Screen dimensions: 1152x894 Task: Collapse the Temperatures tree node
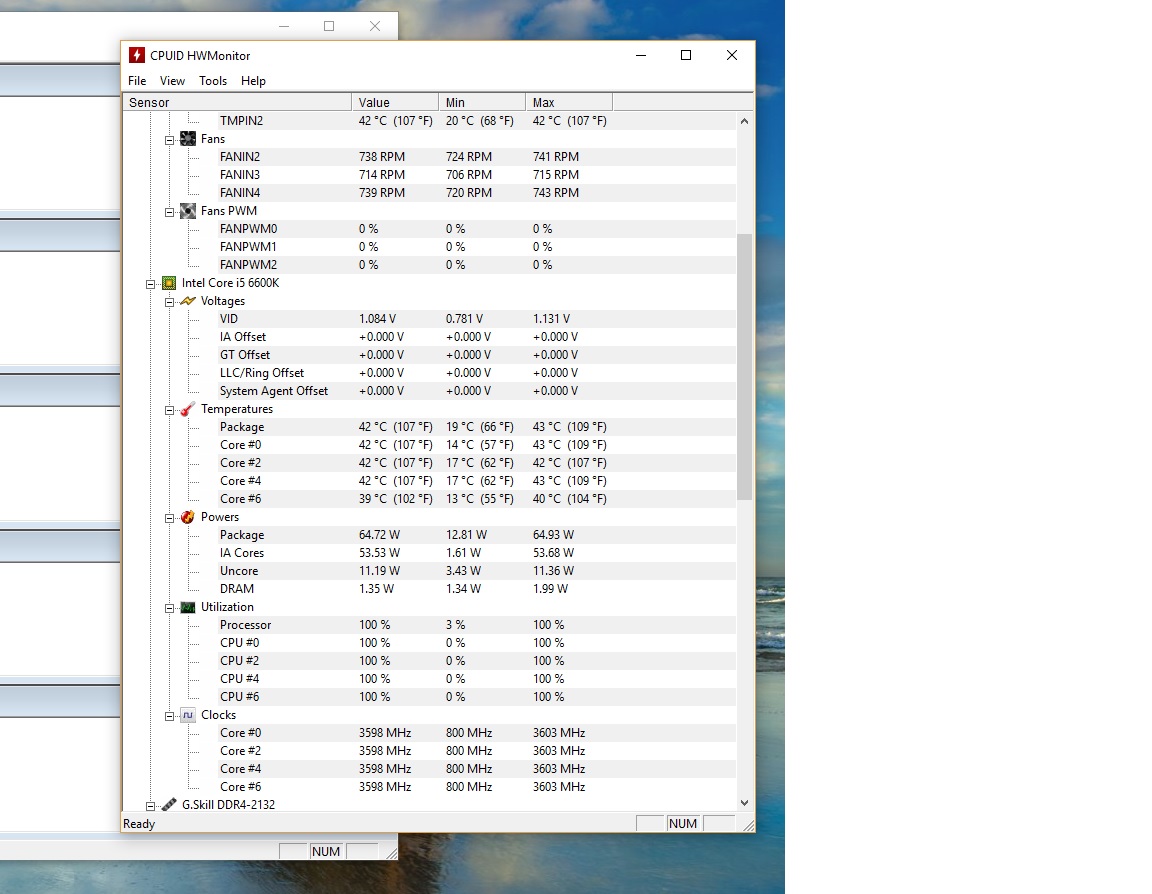[170, 409]
